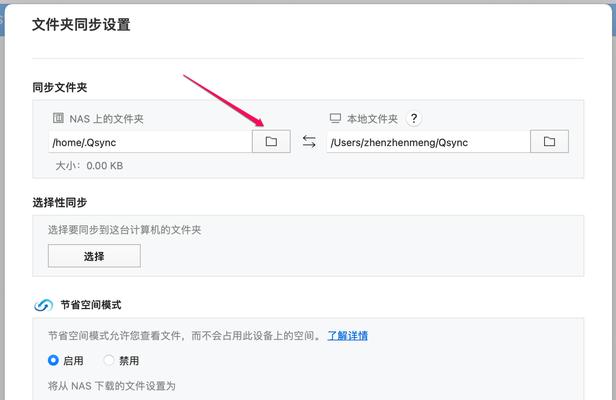Click the local computer monitor icon
Screen dimensions: 616x400
click(335, 118)
